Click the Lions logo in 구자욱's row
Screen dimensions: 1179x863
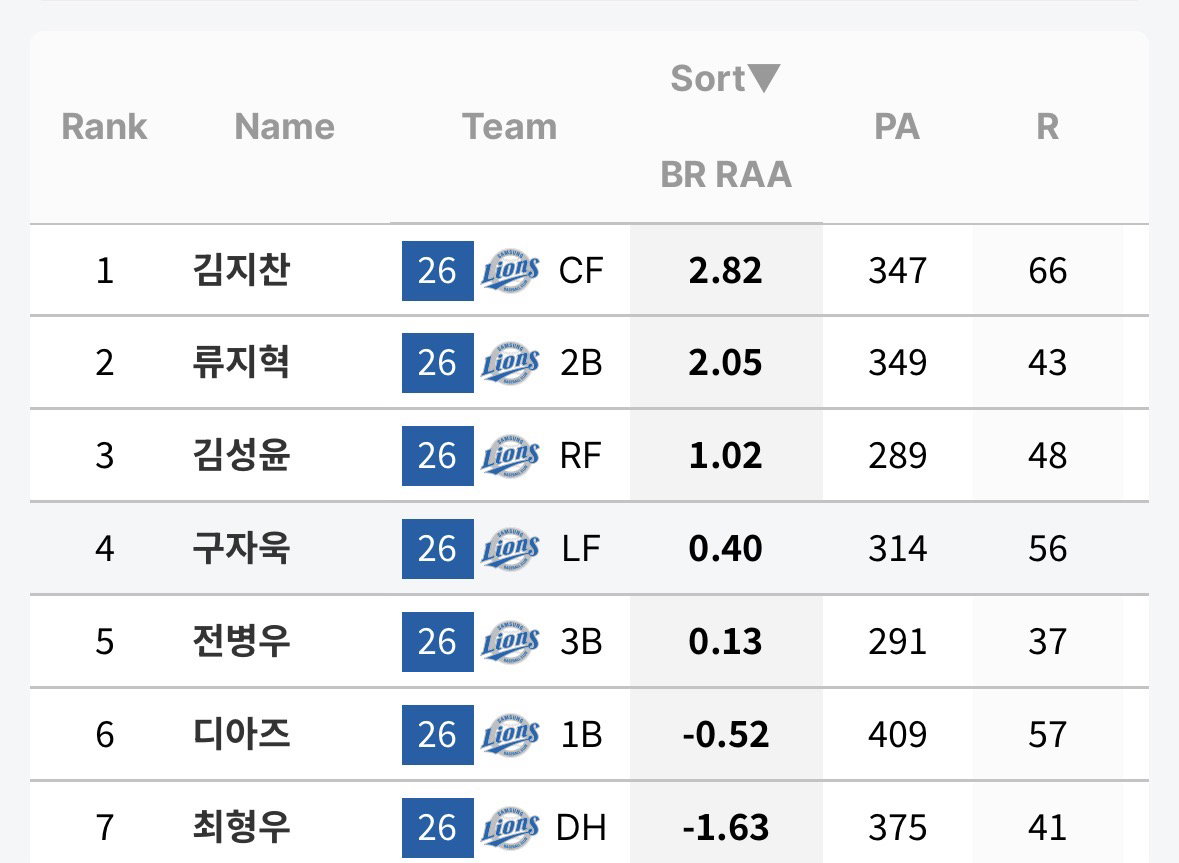click(x=510, y=549)
